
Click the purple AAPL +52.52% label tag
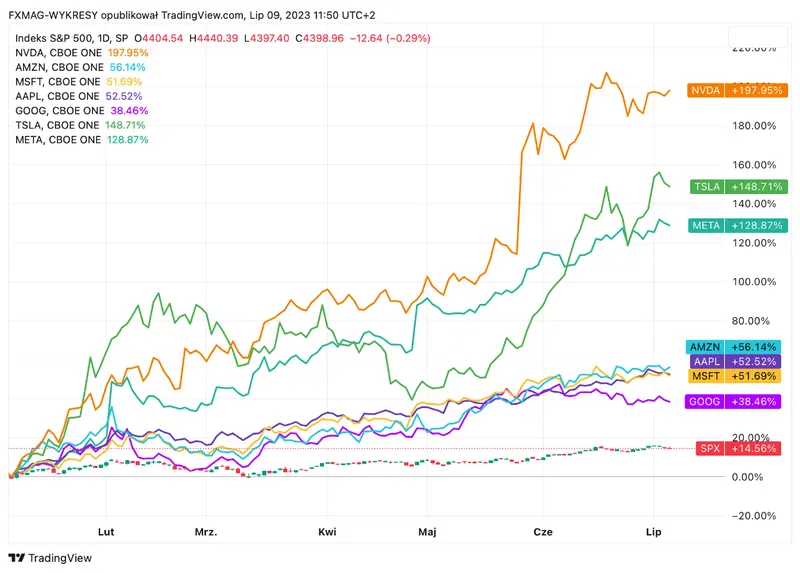[737, 360]
